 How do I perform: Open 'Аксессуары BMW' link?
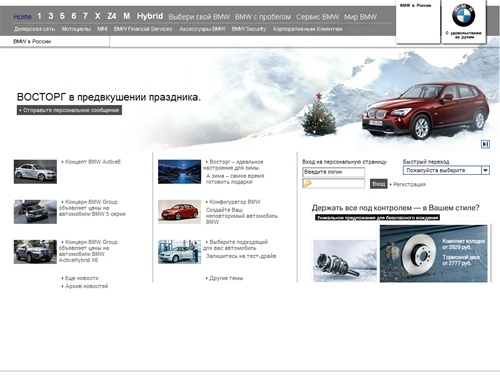[202, 29]
